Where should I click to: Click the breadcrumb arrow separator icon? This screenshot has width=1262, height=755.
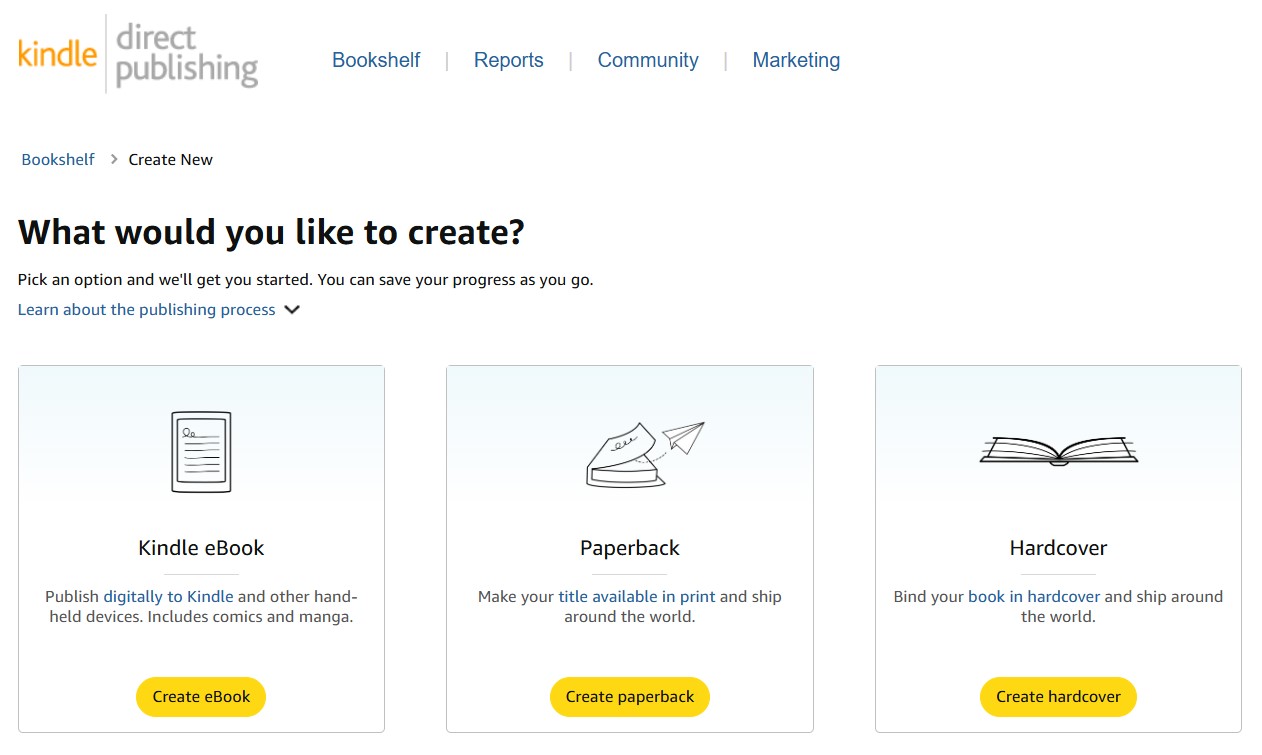click(x=114, y=159)
